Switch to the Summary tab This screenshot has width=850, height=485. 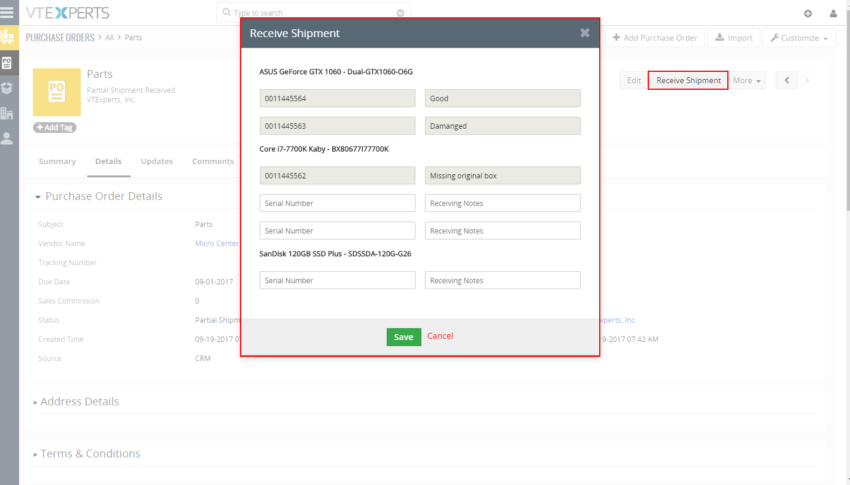(57, 161)
